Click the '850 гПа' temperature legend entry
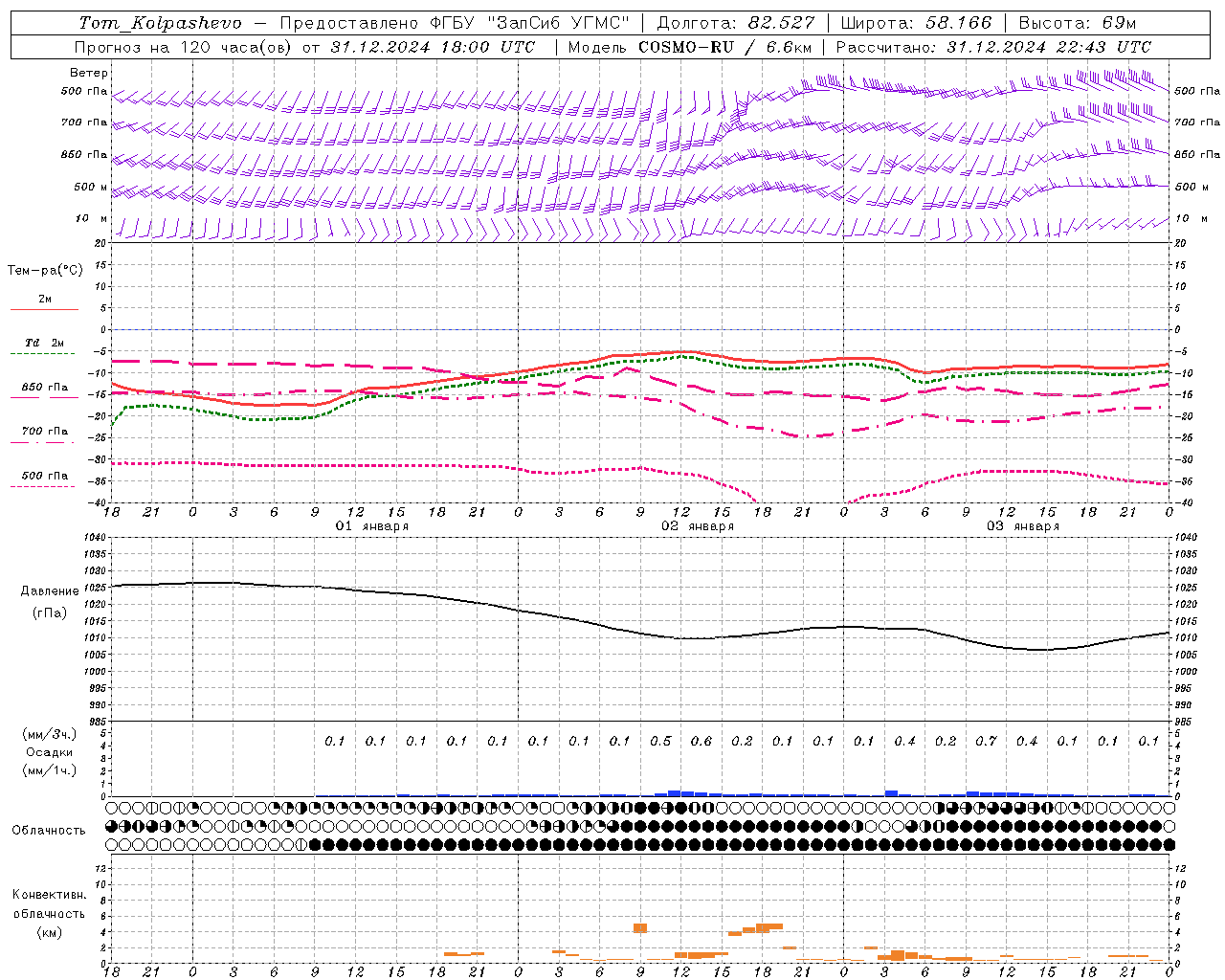This screenshot has height=980, width=1225. coord(45,388)
